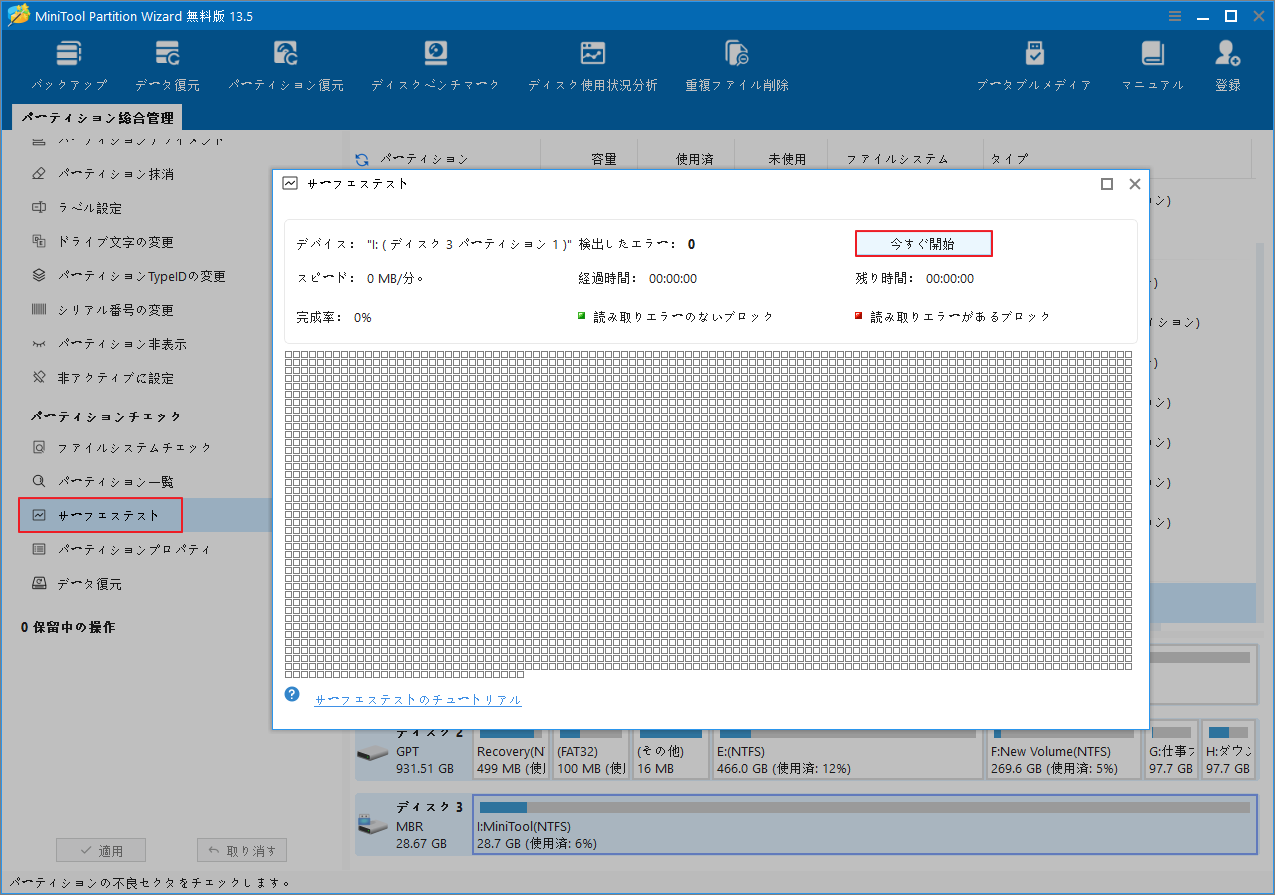
Task: Open the バックアップ (Backup) tool
Action: click(x=68, y=63)
